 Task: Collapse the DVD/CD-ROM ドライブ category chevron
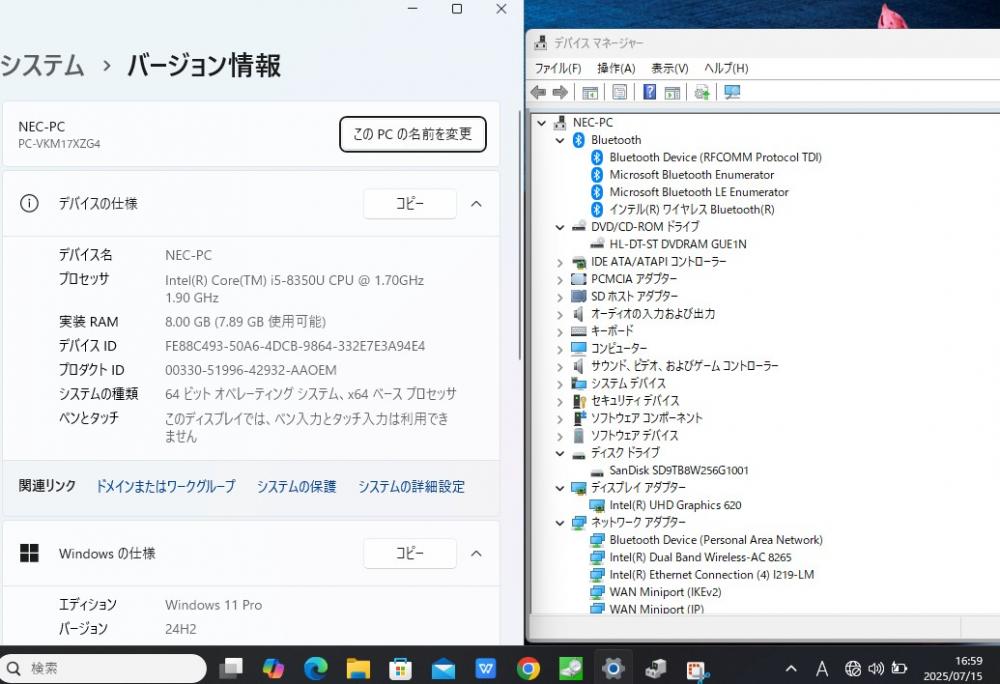[560, 227]
